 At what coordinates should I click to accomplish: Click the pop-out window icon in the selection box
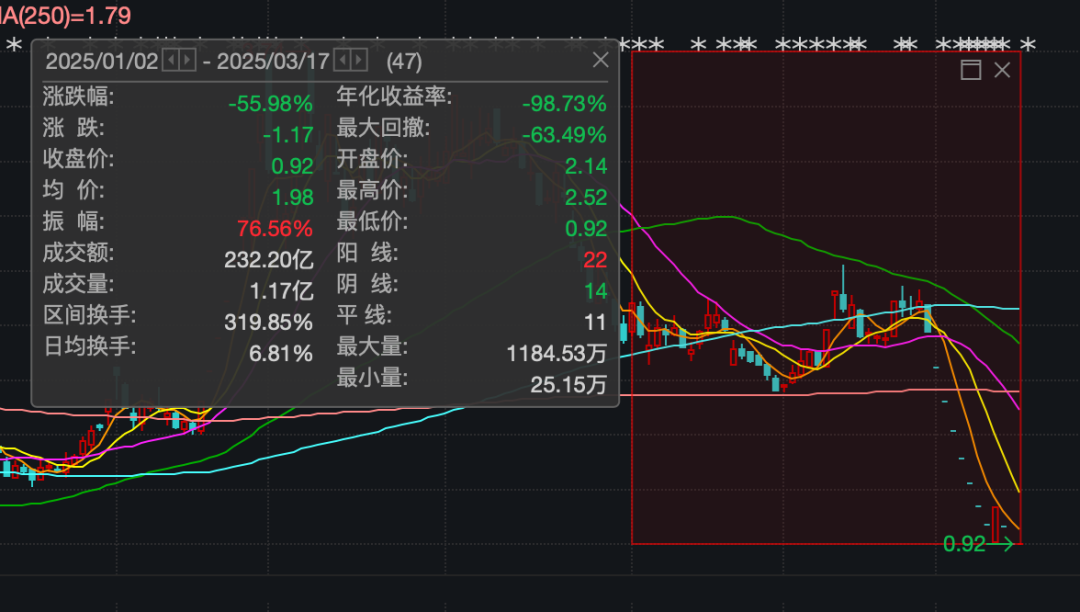pyautogui.click(x=969, y=70)
